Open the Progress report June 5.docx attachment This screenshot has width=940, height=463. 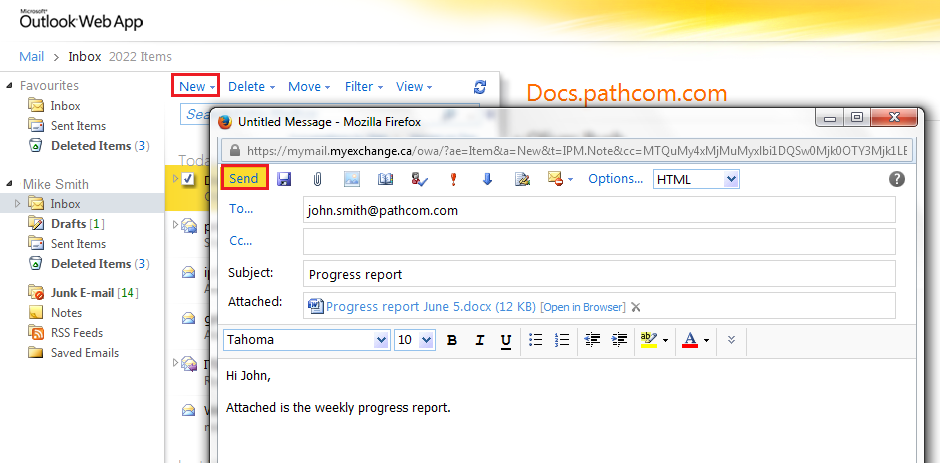430,306
